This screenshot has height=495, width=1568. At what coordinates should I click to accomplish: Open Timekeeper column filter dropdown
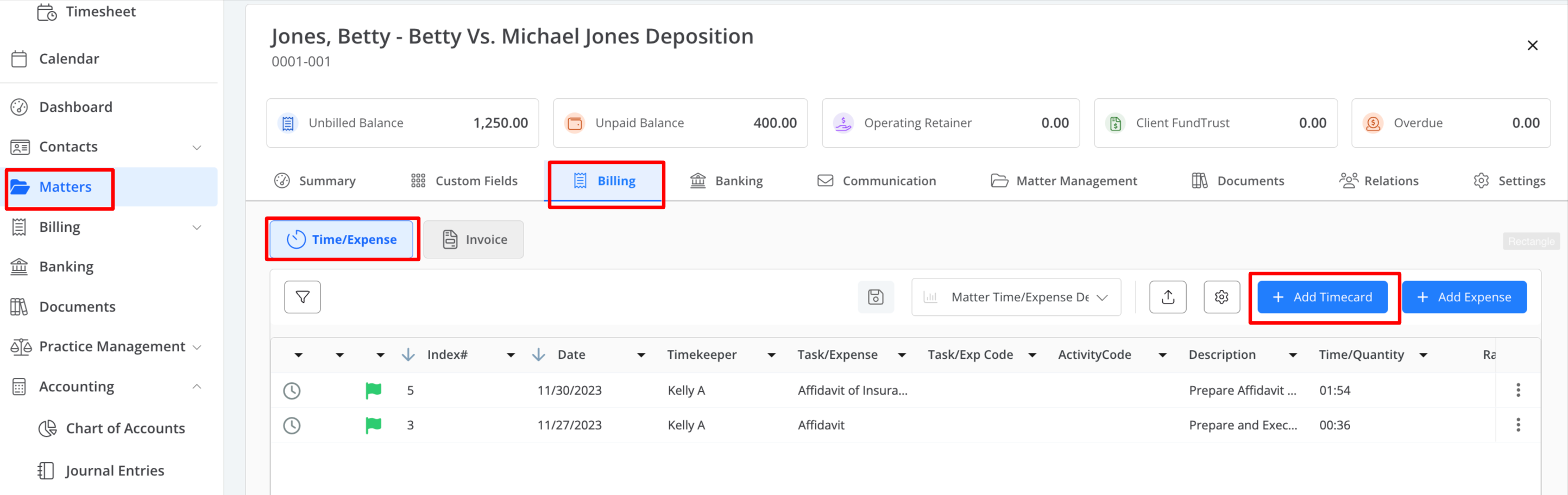[771, 355]
